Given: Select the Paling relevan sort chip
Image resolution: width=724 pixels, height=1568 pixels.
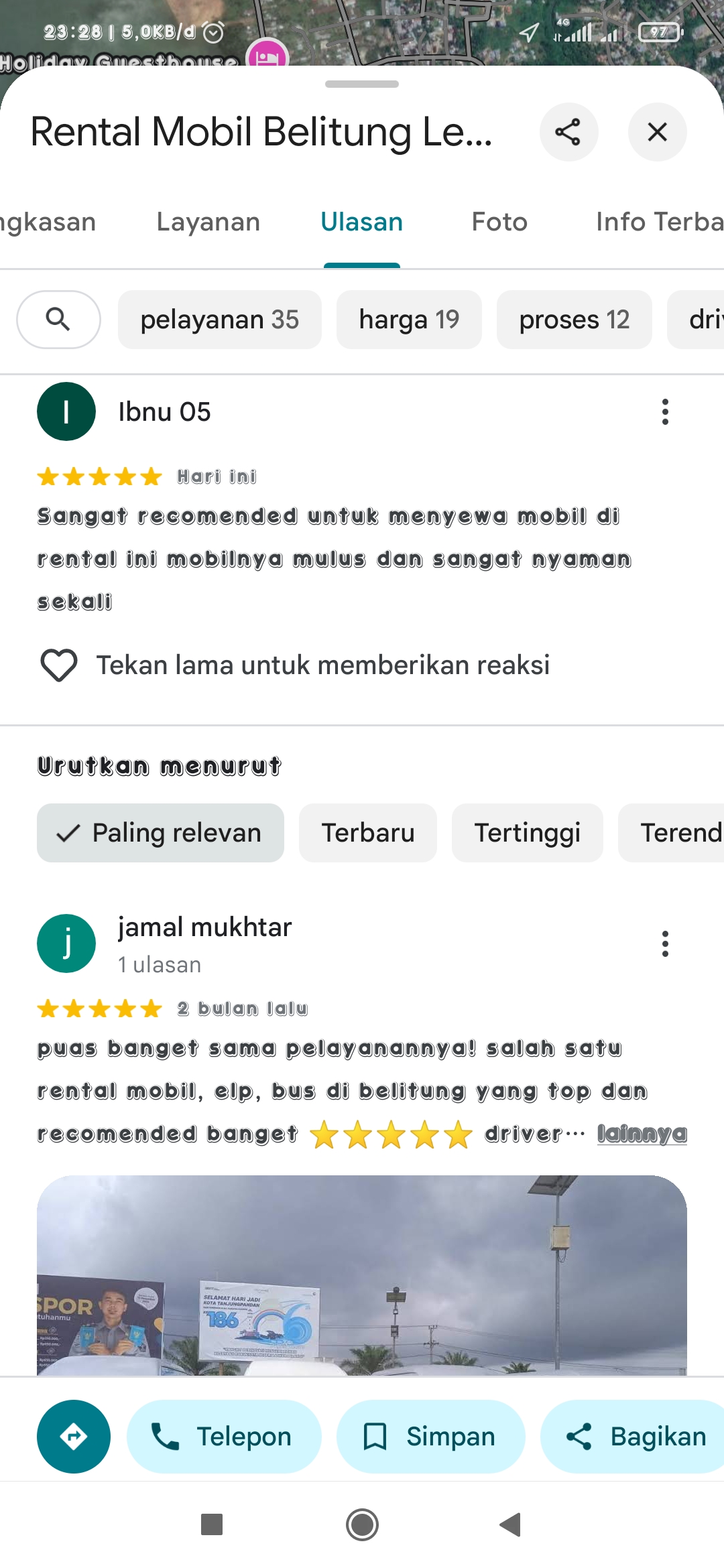Looking at the screenshot, I should pyautogui.click(x=160, y=833).
